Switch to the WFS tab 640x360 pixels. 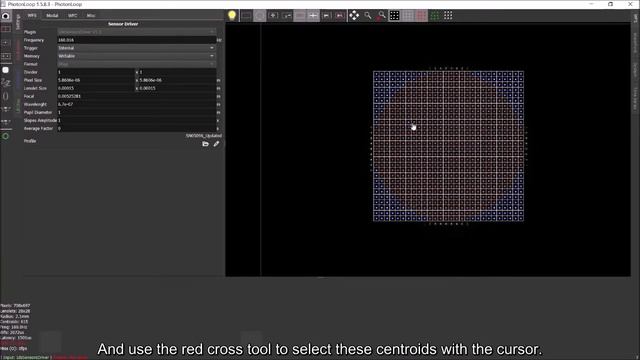pos(32,16)
